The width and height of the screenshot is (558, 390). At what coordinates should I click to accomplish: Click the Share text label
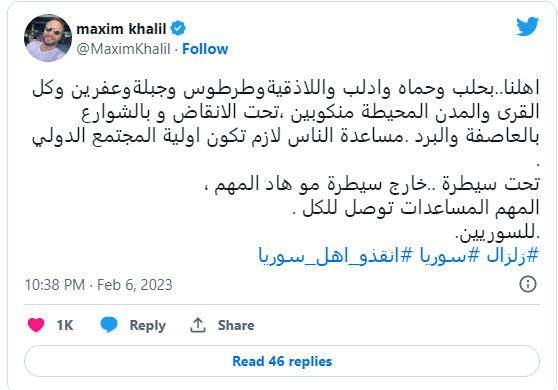236,325
